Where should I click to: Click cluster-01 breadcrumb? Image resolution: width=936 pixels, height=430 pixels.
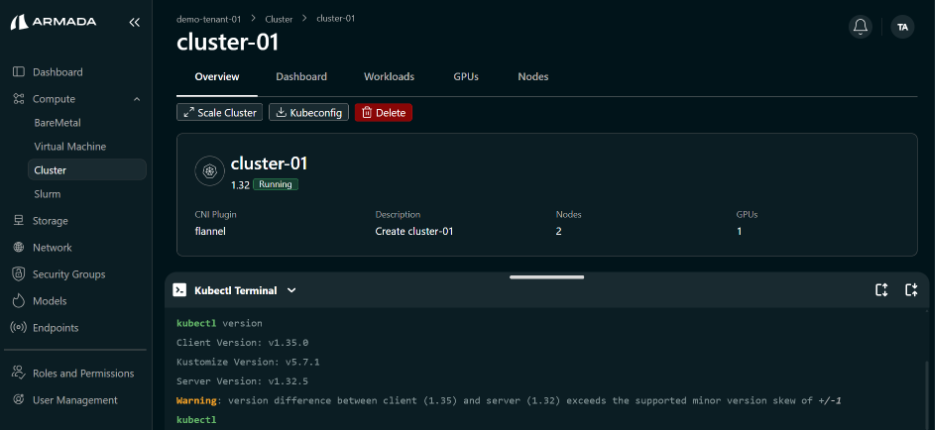335,19
